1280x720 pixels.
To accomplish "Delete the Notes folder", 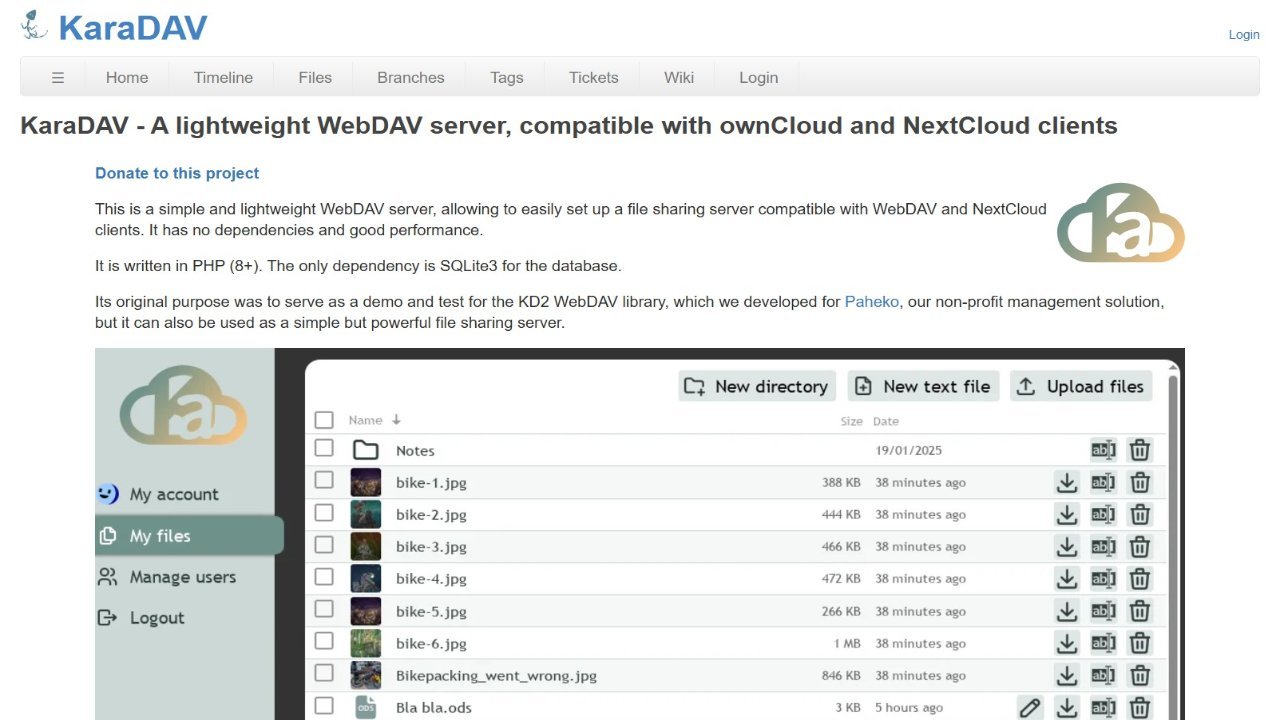I will [1140, 451].
